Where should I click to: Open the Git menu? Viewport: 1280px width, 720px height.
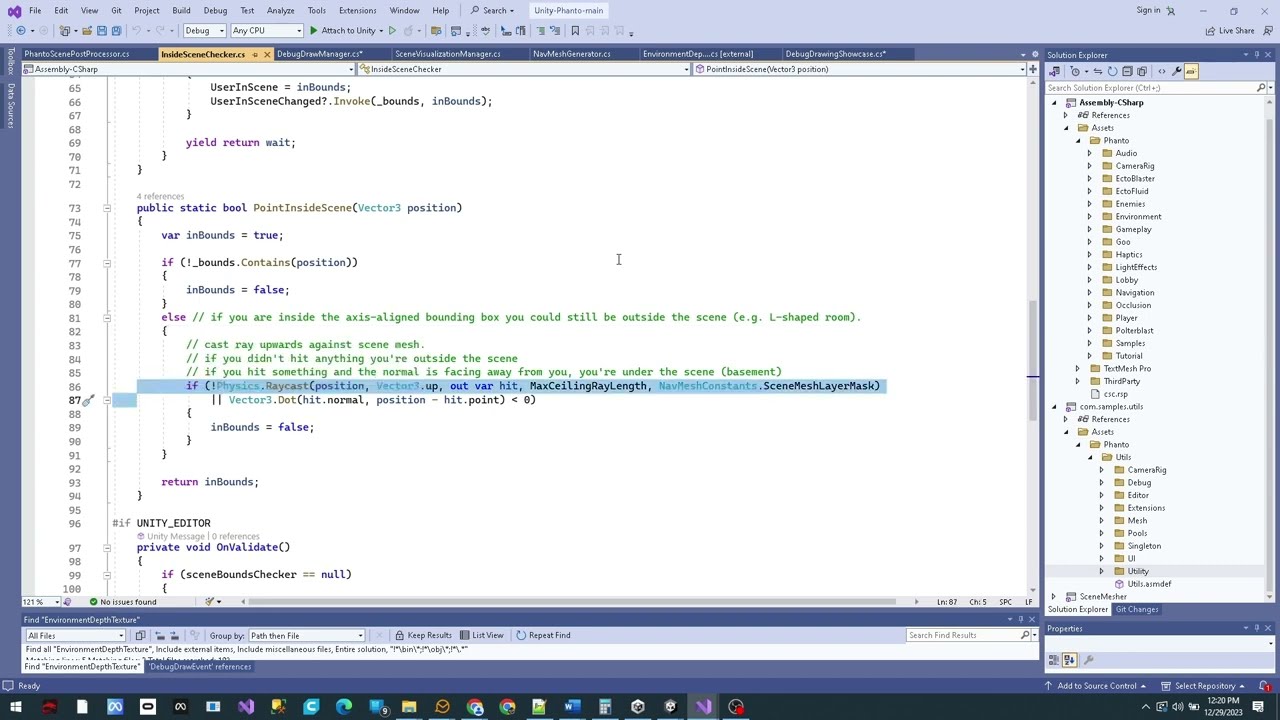click(x=116, y=10)
